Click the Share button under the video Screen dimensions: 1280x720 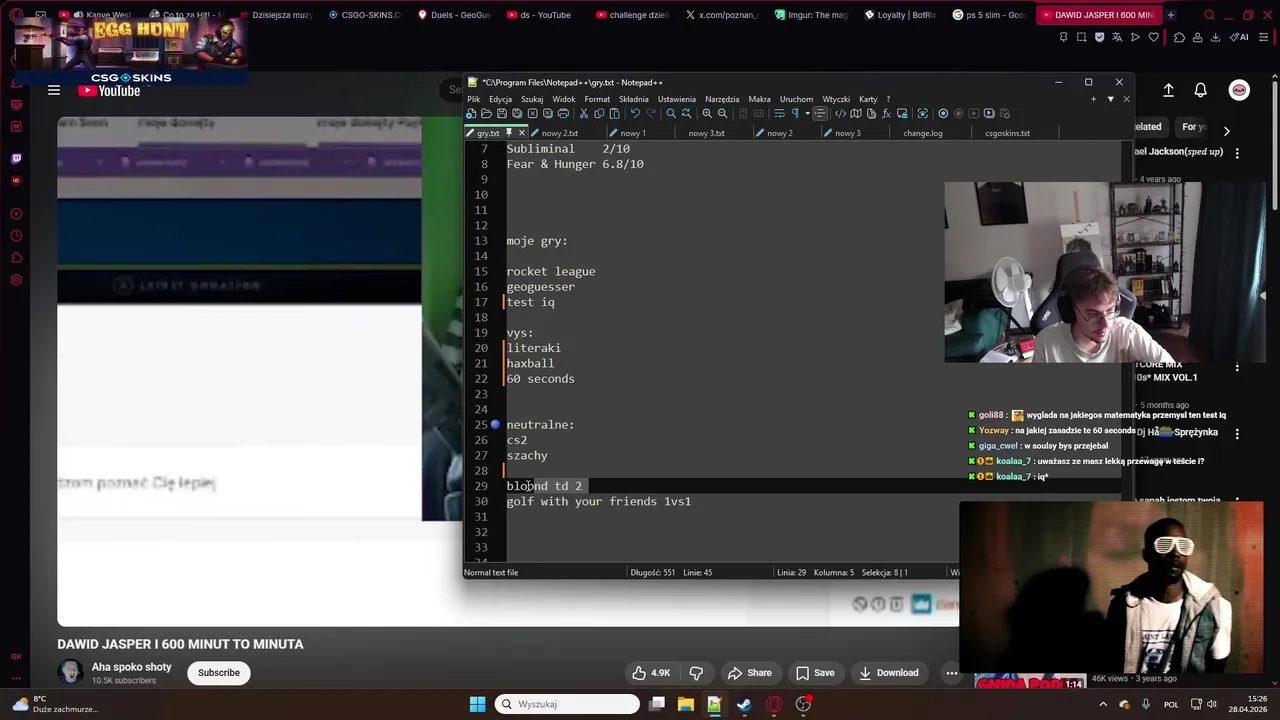pyautogui.click(x=750, y=673)
